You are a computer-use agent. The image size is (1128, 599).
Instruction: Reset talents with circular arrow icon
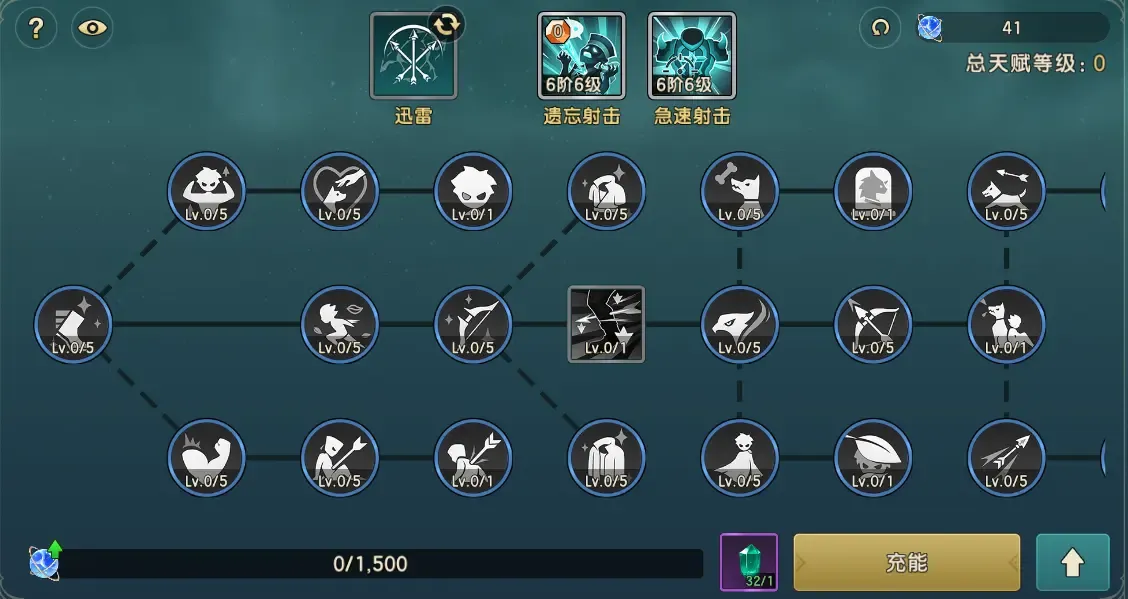tap(880, 28)
